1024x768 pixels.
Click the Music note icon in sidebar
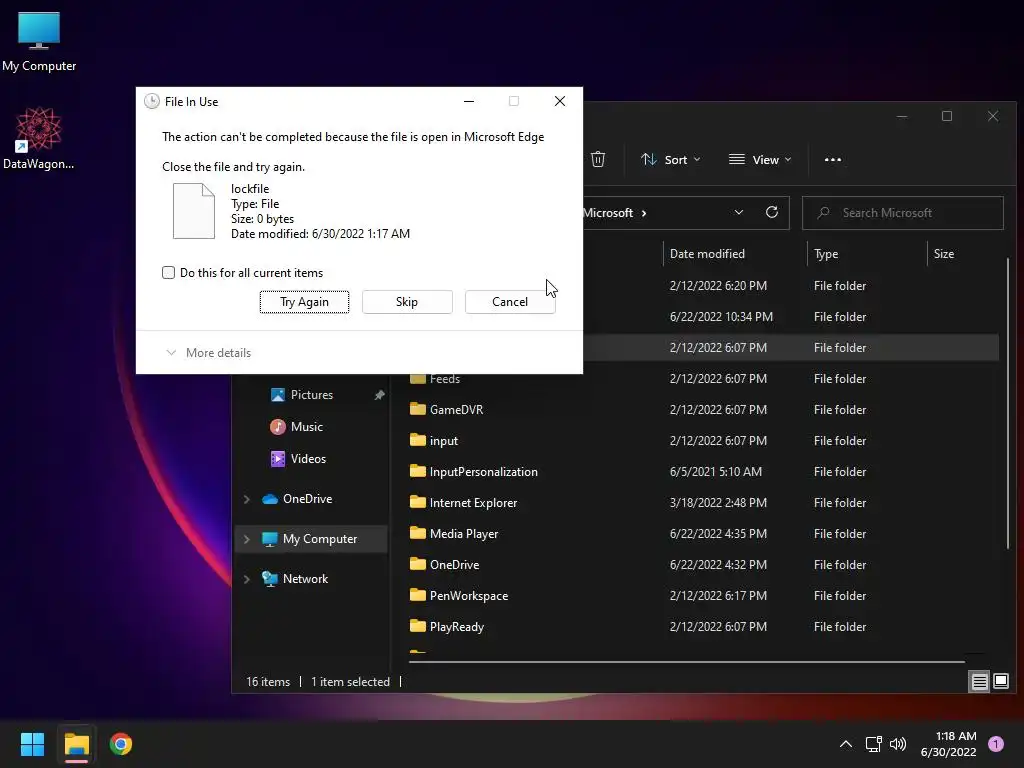coord(278,427)
